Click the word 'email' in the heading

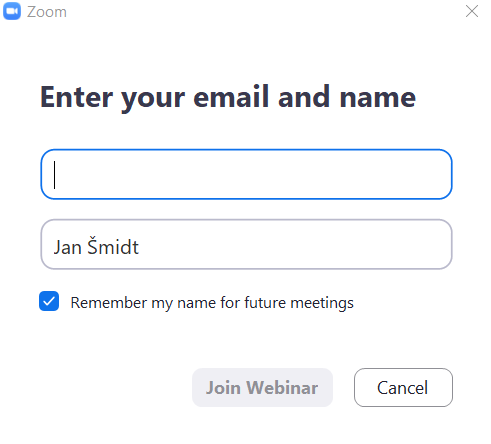[x=231, y=96]
